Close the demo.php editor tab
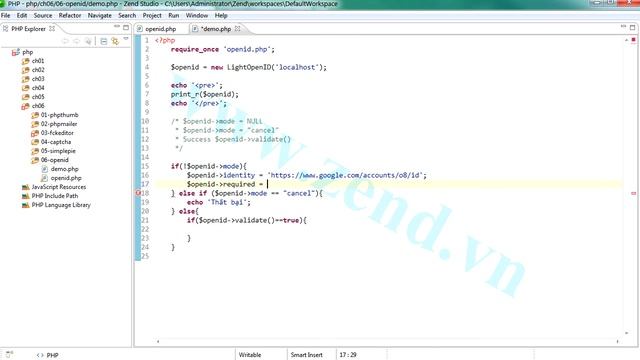640x360 pixels. (238, 29)
